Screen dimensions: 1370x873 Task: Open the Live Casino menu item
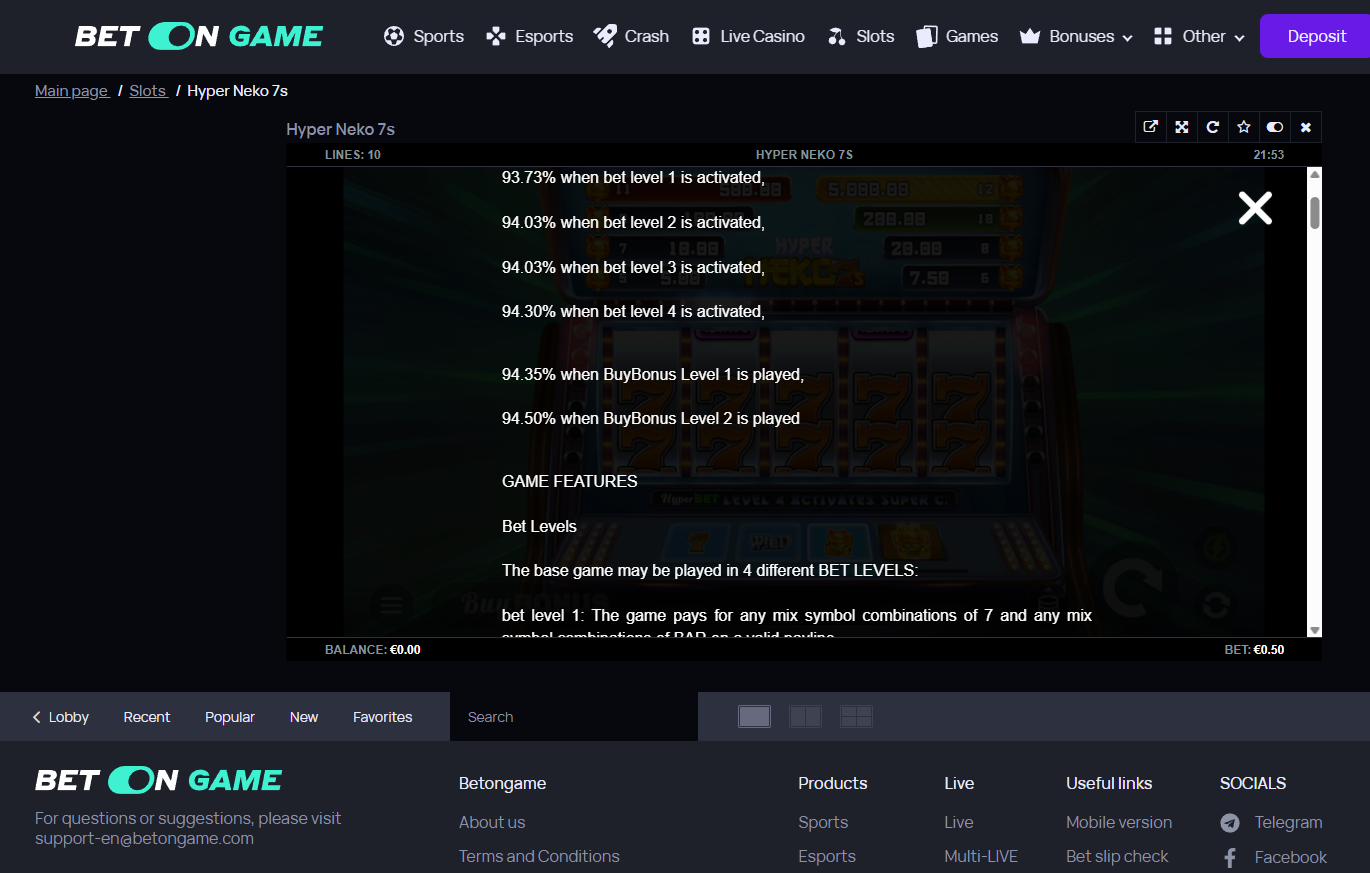pyautogui.click(x=762, y=36)
